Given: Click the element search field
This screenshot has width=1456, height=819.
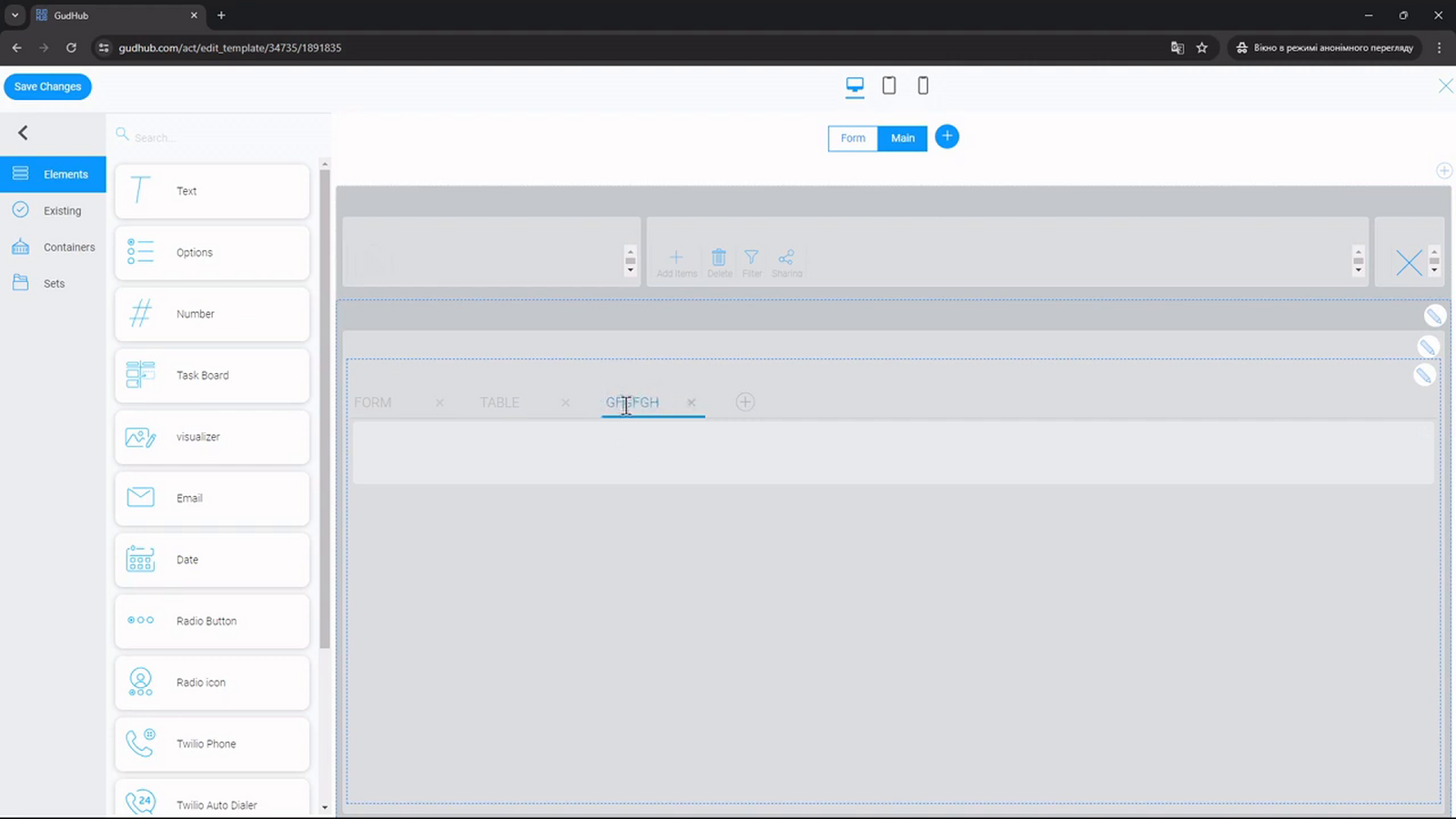Looking at the screenshot, I should (218, 137).
